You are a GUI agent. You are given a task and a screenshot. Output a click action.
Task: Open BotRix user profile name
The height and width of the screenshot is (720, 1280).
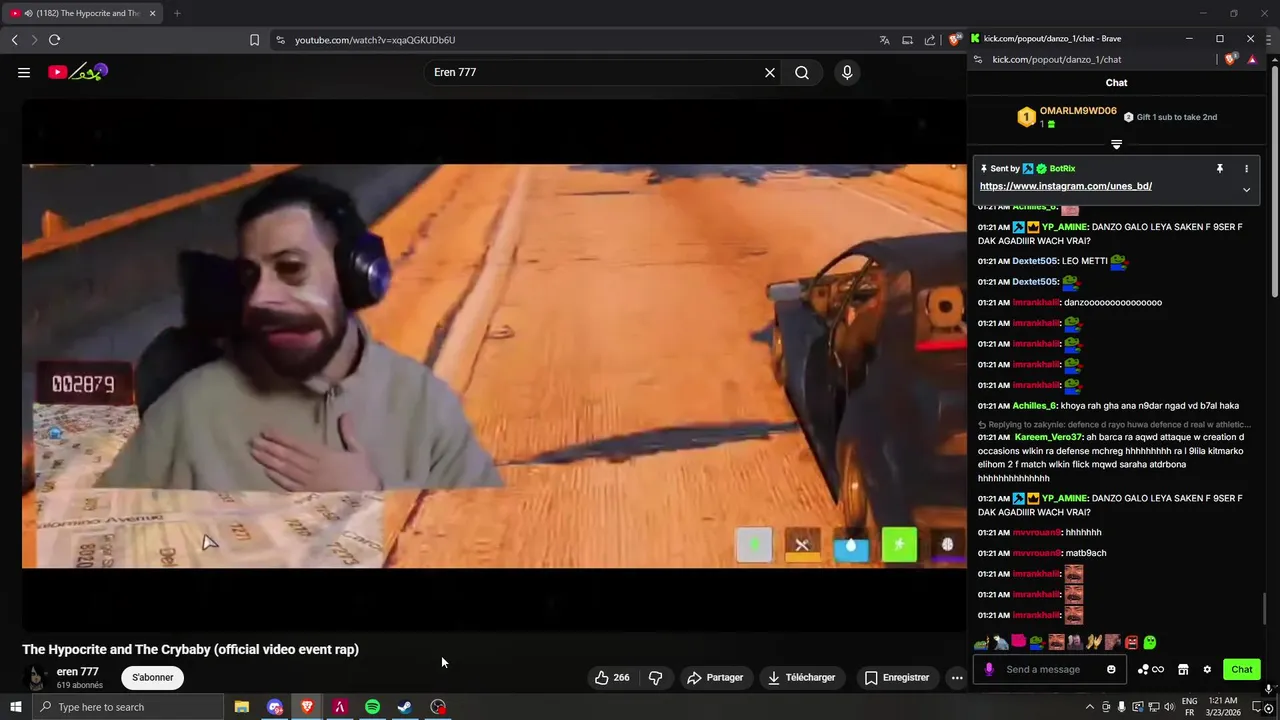click(1062, 169)
